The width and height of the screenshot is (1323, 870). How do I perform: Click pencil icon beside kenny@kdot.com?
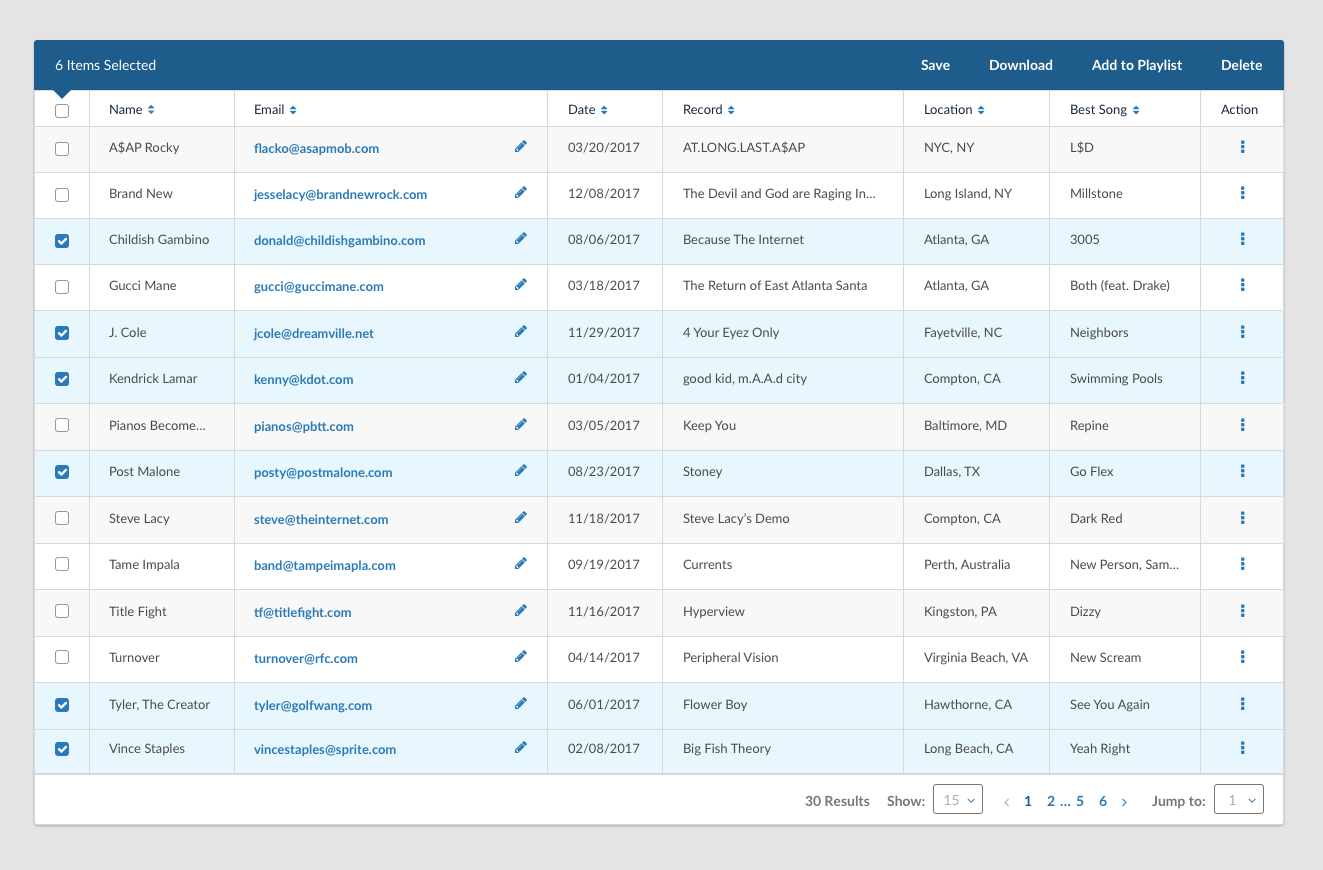[x=520, y=378]
